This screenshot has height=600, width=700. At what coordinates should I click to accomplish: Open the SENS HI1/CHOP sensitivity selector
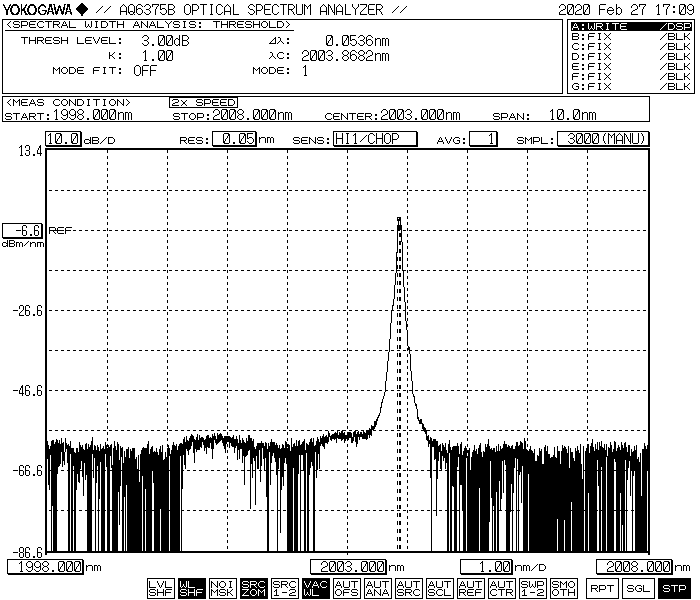click(x=374, y=139)
